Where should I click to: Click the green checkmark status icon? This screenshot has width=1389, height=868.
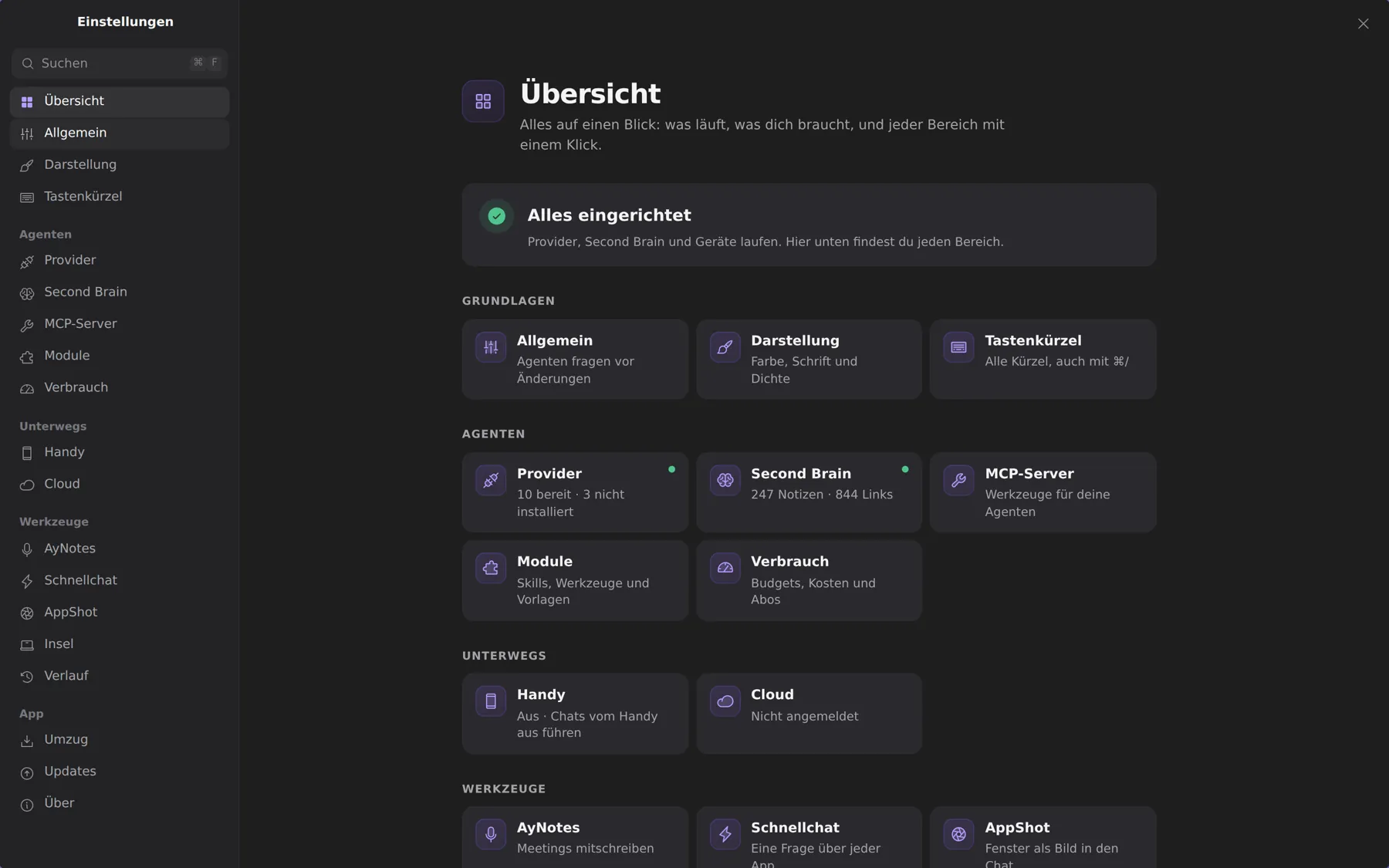[x=497, y=216]
